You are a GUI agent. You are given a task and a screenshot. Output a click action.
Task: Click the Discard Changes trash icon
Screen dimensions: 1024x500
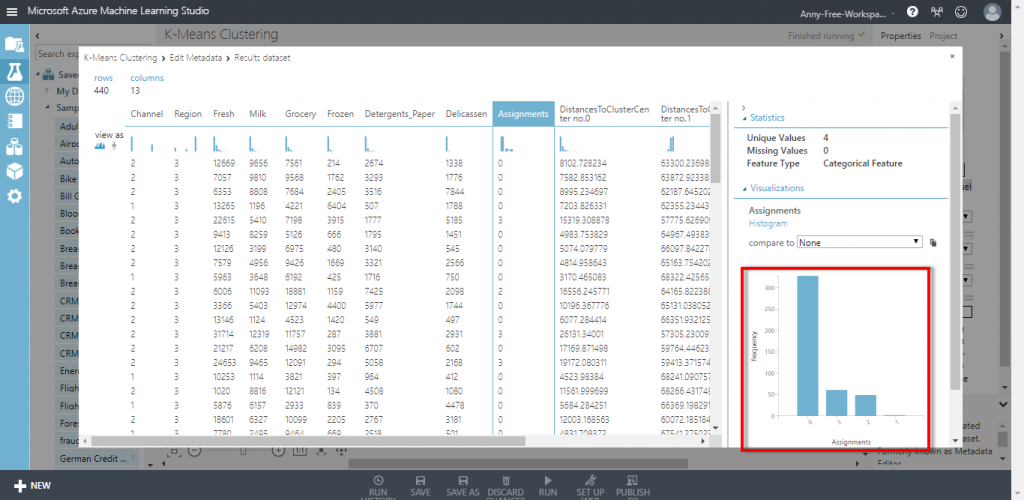click(505, 480)
